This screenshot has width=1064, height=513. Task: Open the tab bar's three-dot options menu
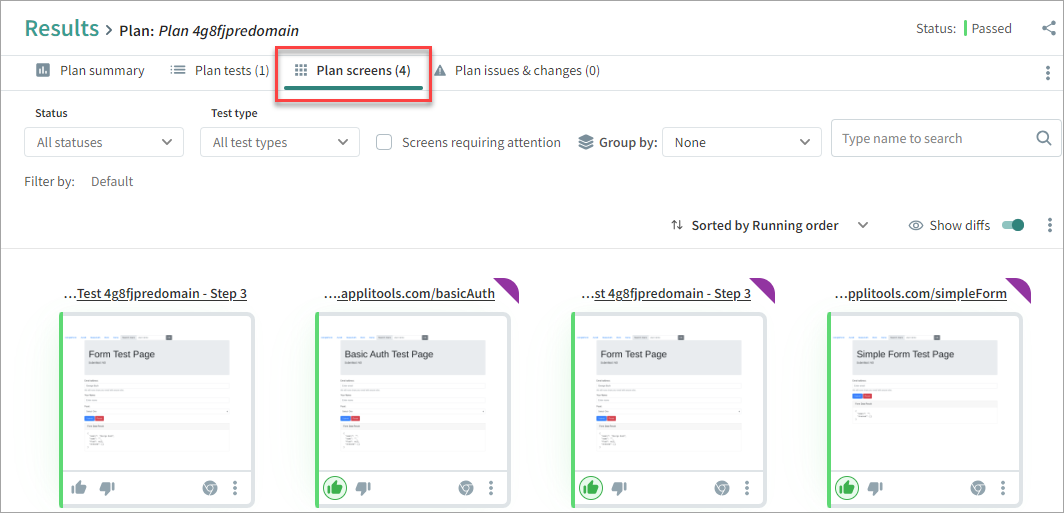tap(1047, 72)
